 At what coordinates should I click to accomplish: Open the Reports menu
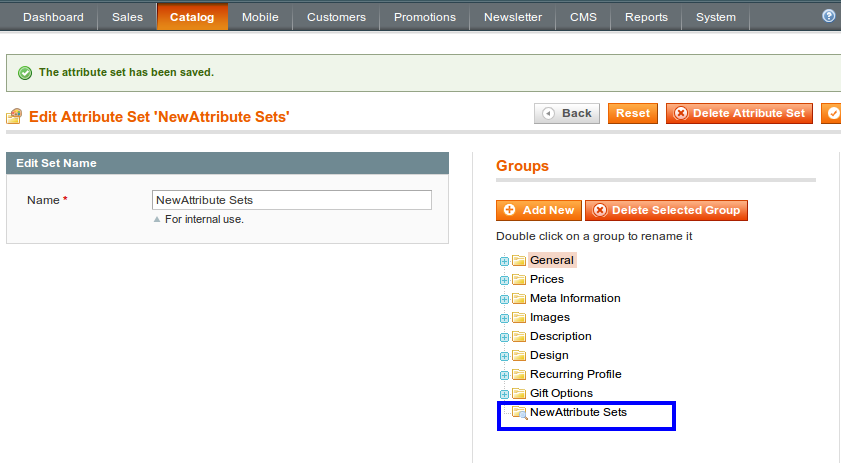pos(646,17)
